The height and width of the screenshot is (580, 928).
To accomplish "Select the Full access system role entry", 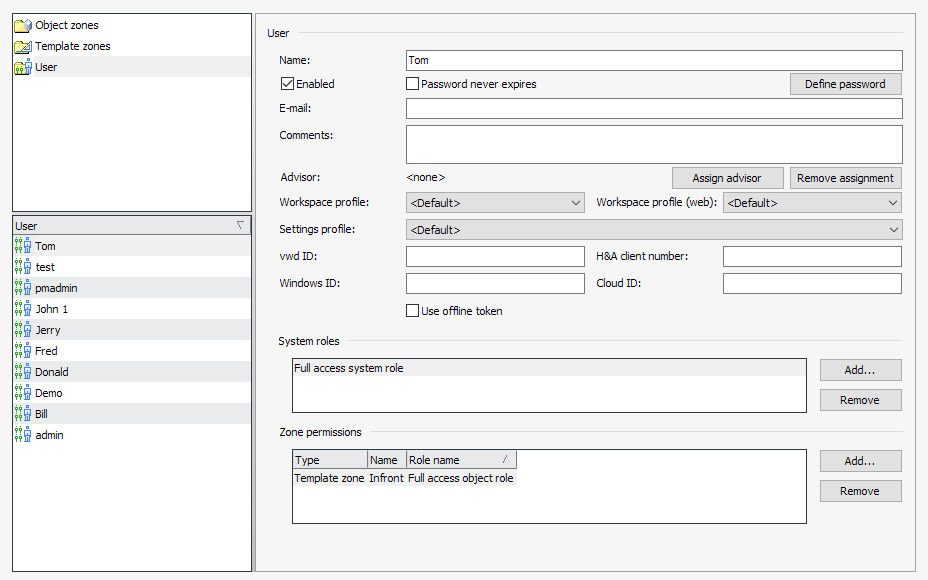I will pos(349,368).
